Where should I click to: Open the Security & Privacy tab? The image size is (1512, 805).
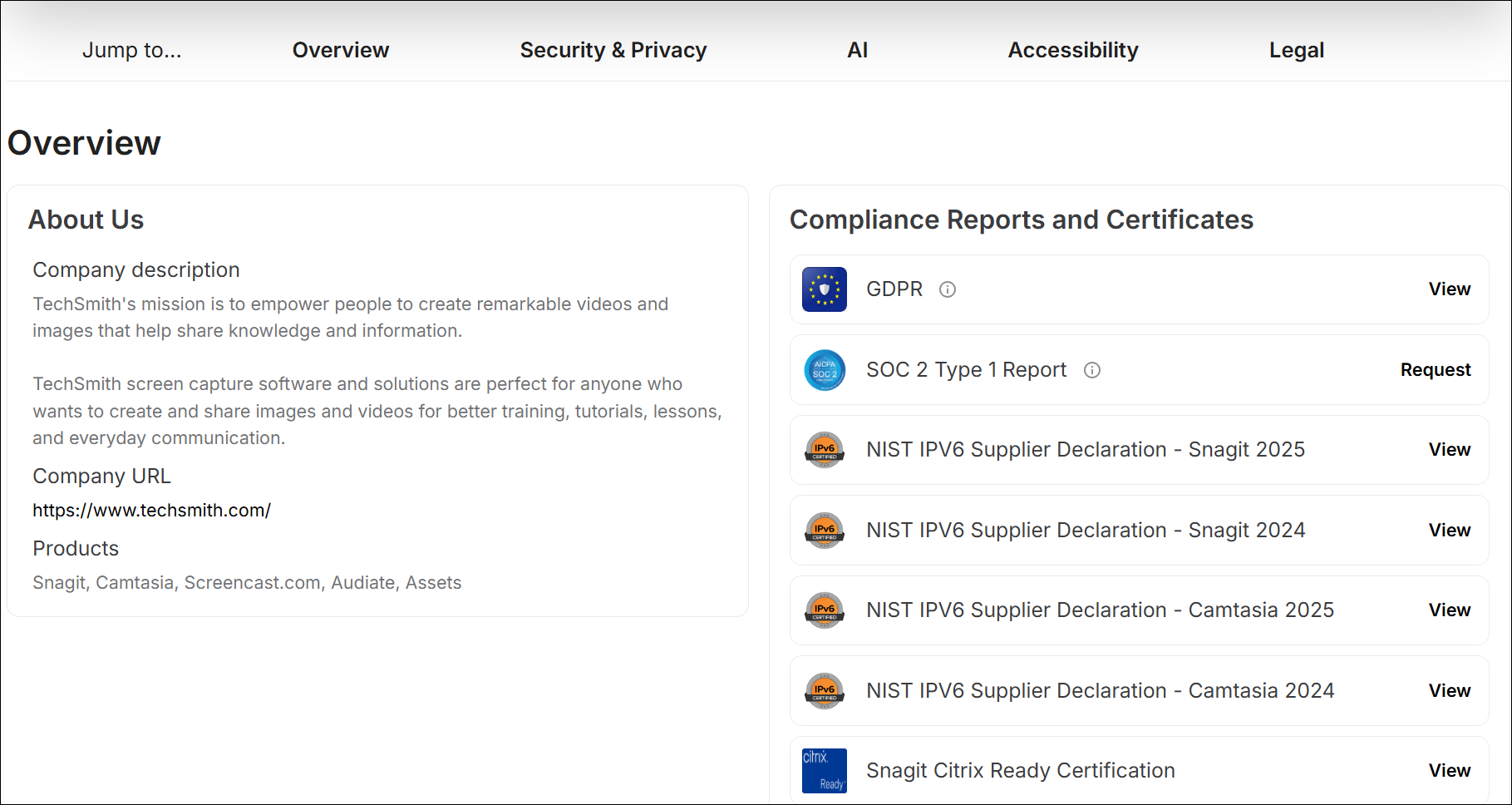pyautogui.click(x=613, y=50)
